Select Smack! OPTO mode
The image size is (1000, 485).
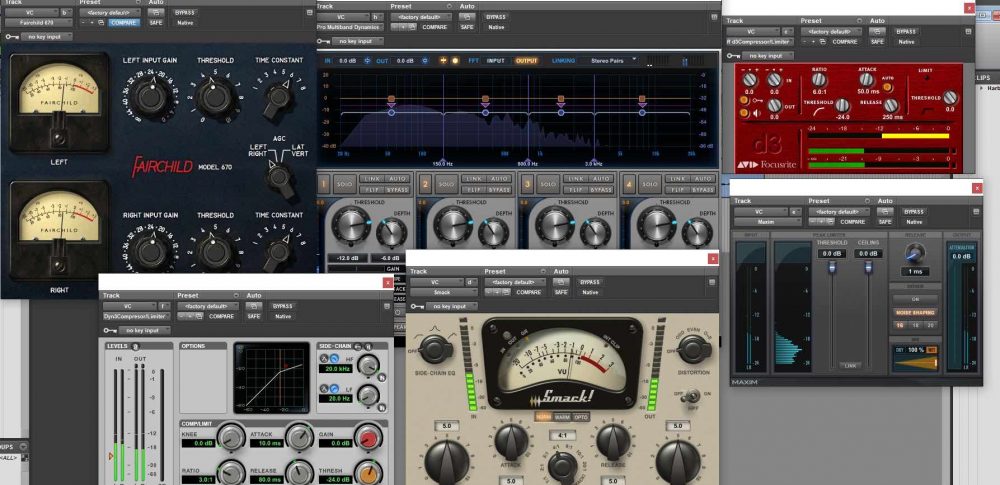582,417
